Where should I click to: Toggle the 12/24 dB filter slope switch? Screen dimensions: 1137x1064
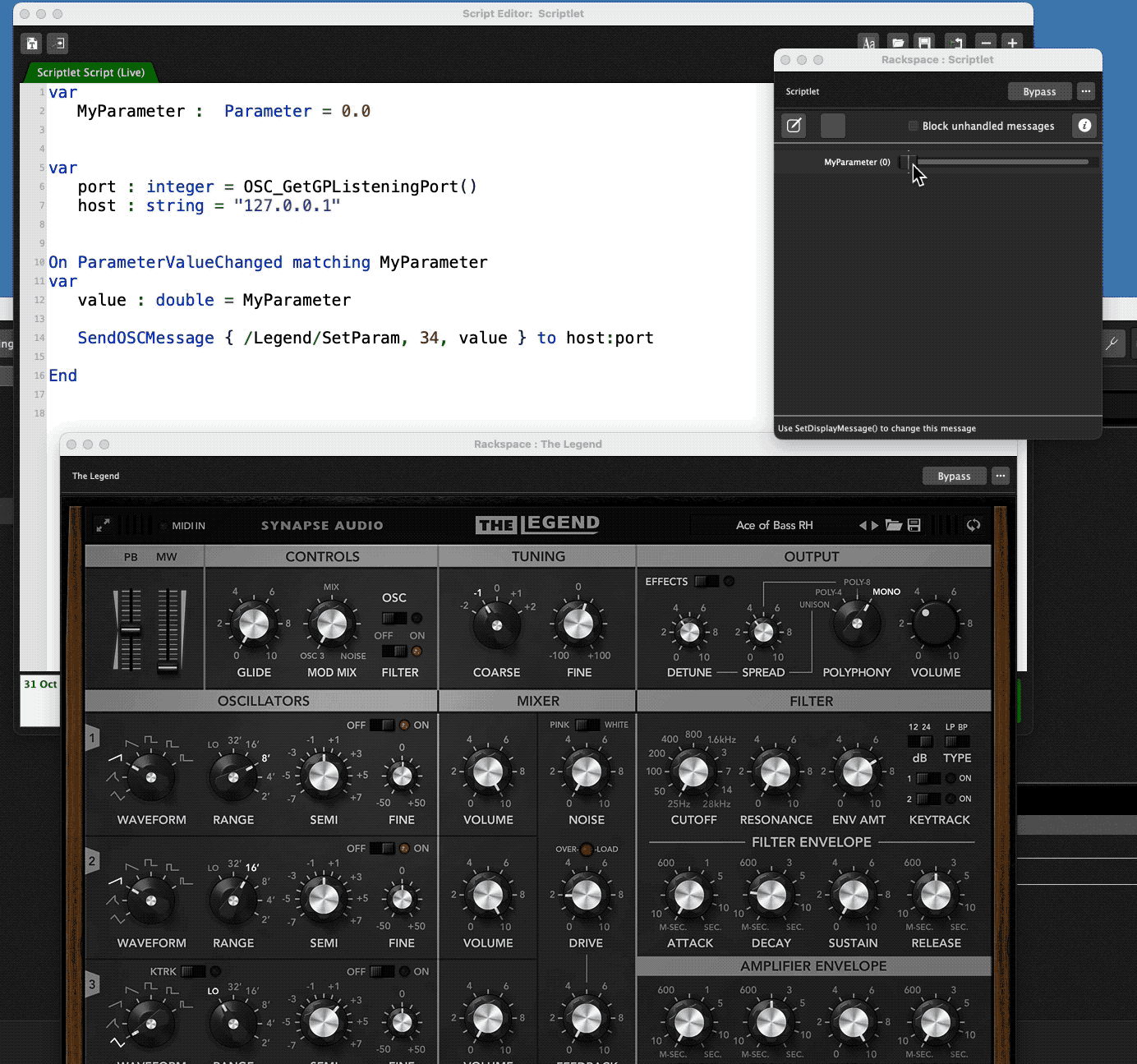(919, 741)
